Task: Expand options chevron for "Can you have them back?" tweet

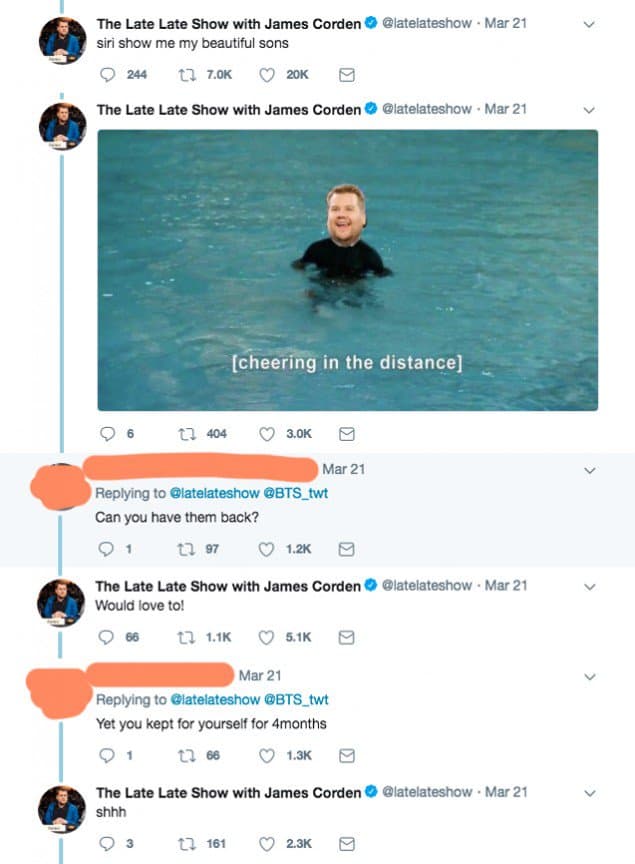Action: tap(589, 470)
